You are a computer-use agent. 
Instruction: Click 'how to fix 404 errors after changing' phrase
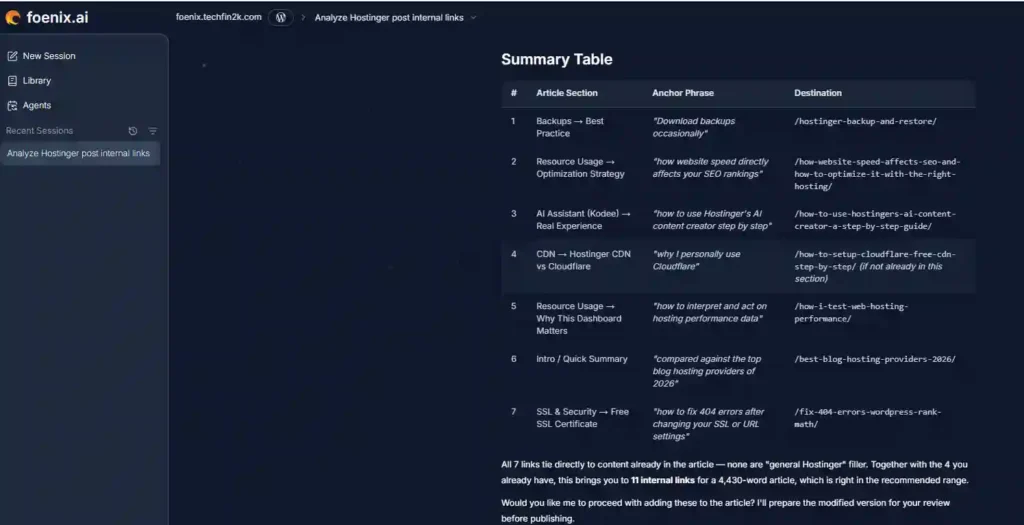tap(709, 424)
